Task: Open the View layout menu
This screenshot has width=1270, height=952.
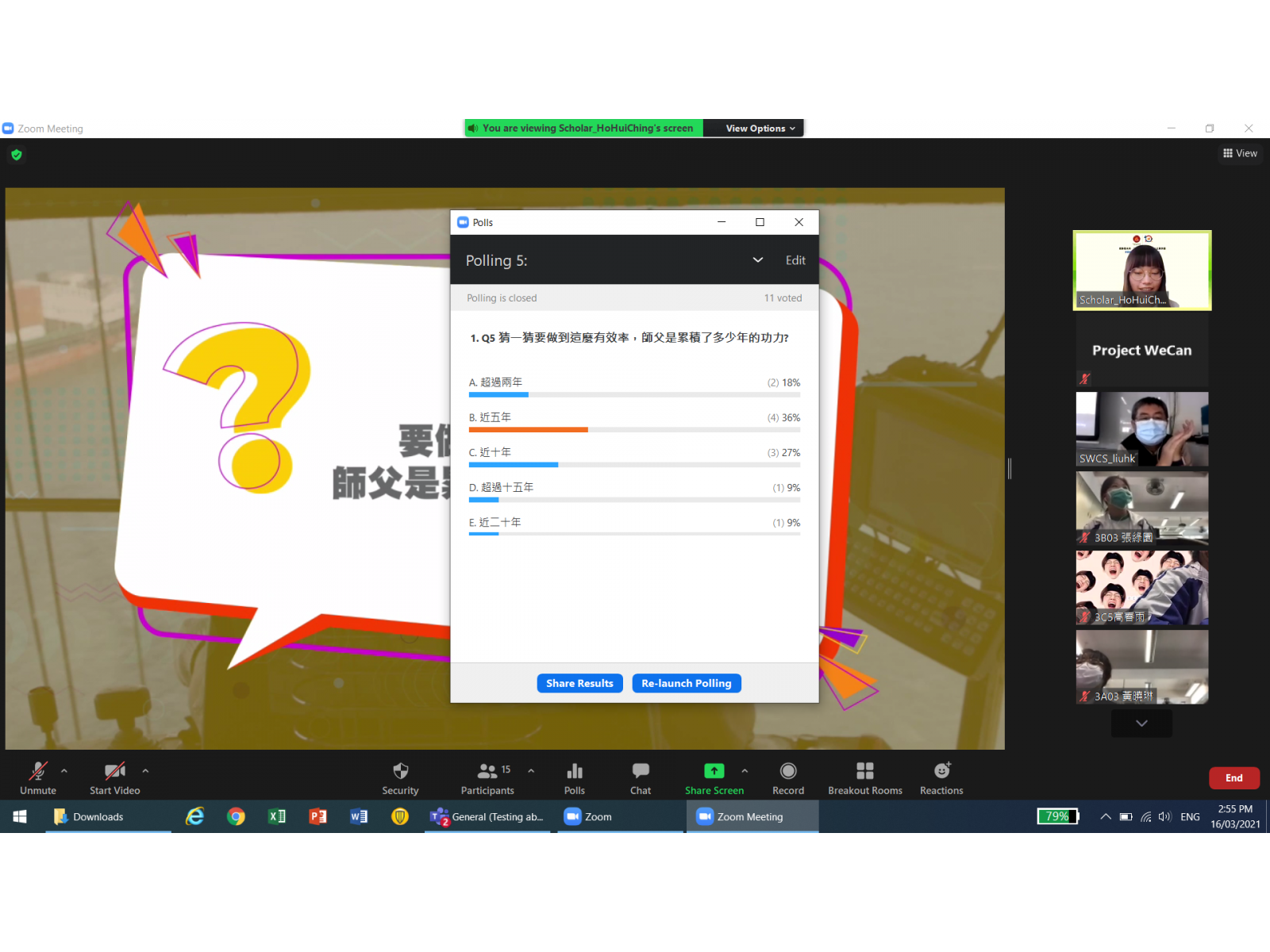Action: (1240, 153)
